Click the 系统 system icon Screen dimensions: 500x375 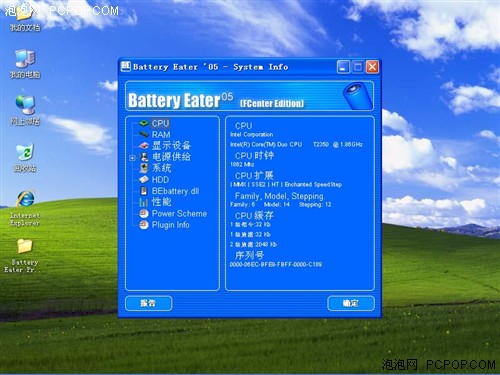(x=144, y=168)
